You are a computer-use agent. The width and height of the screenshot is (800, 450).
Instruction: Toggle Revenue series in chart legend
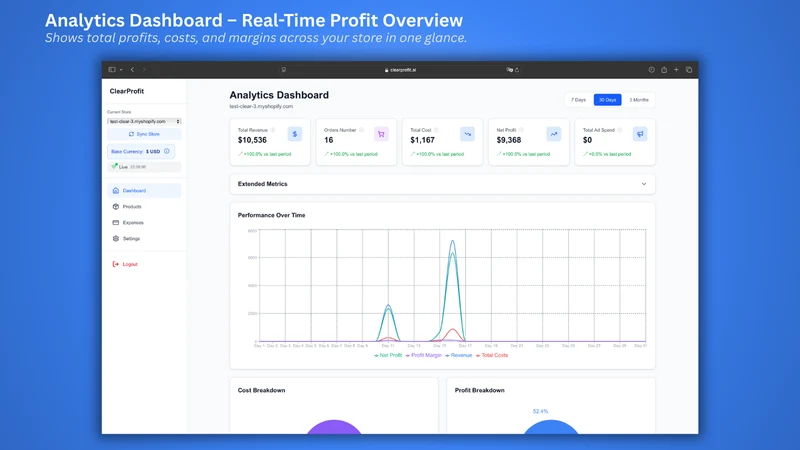point(459,355)
